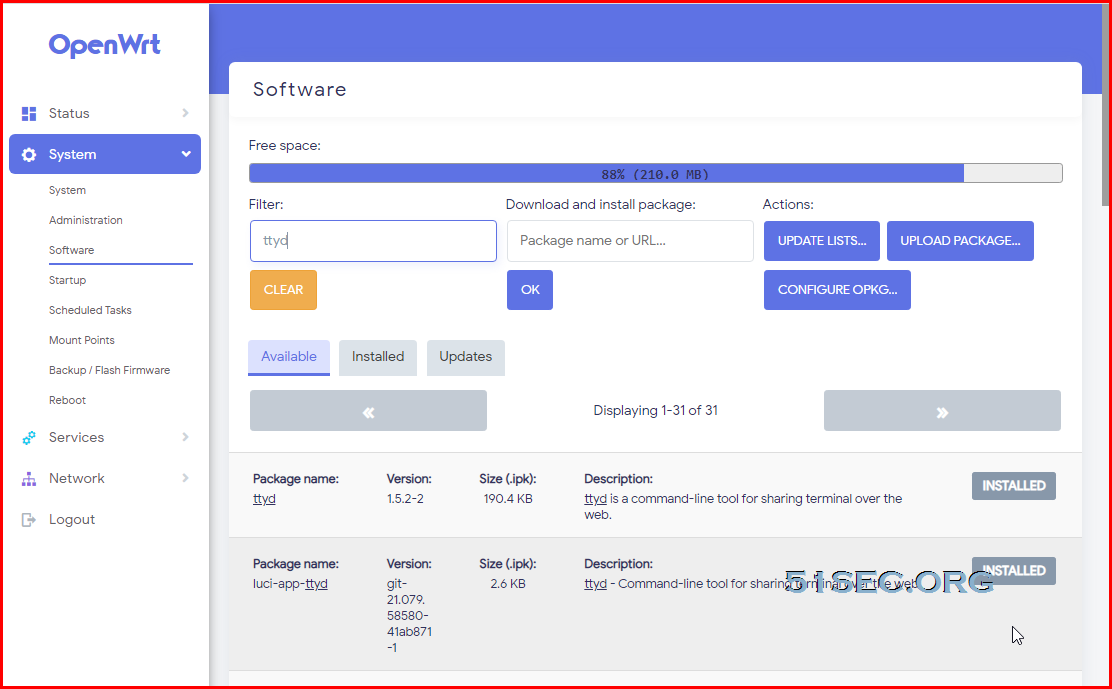Click the CONFIGURE OPKG button

(838, 290)
